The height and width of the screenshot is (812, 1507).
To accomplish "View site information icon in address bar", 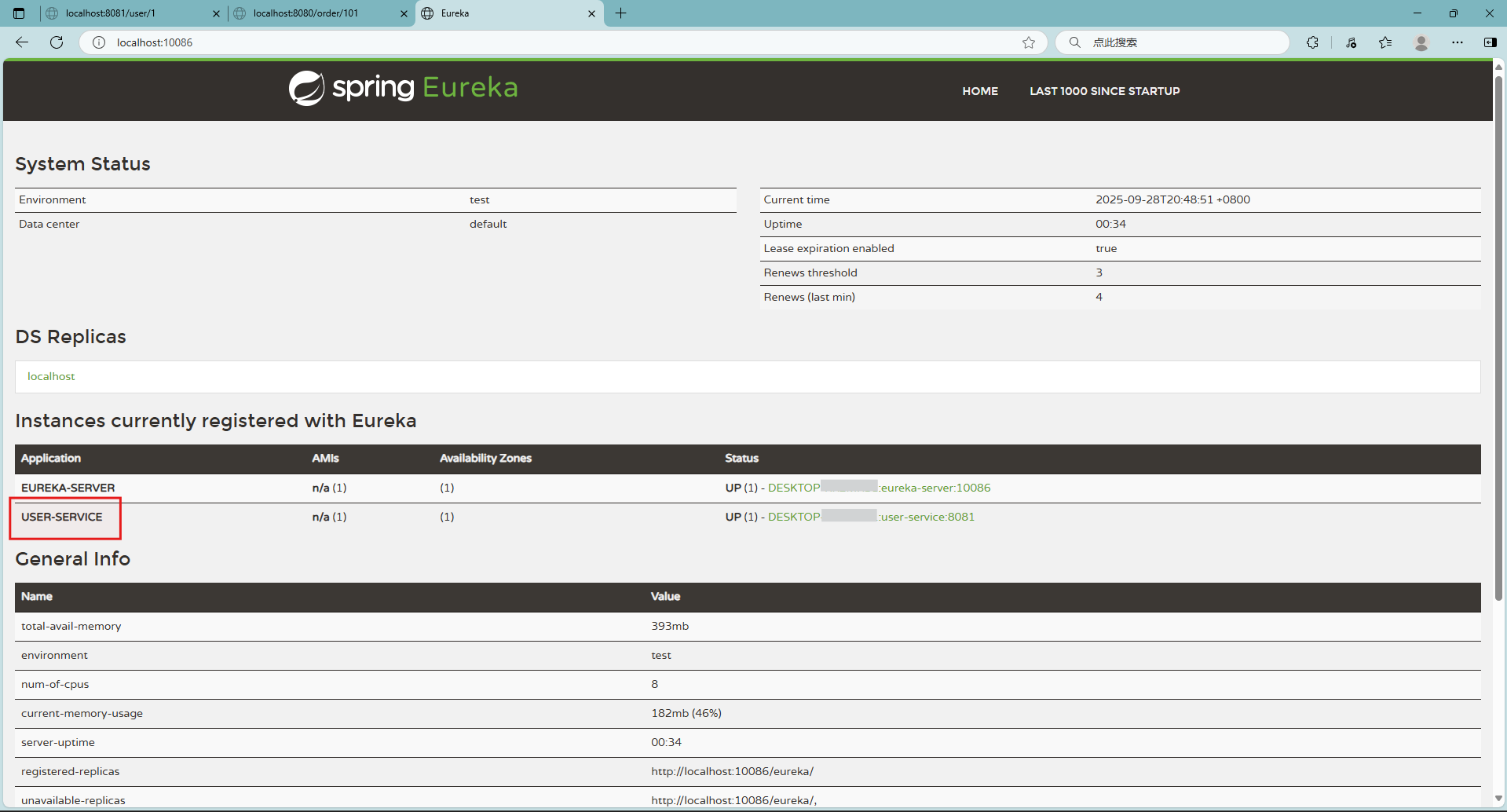I will click(x=99, y=42).
